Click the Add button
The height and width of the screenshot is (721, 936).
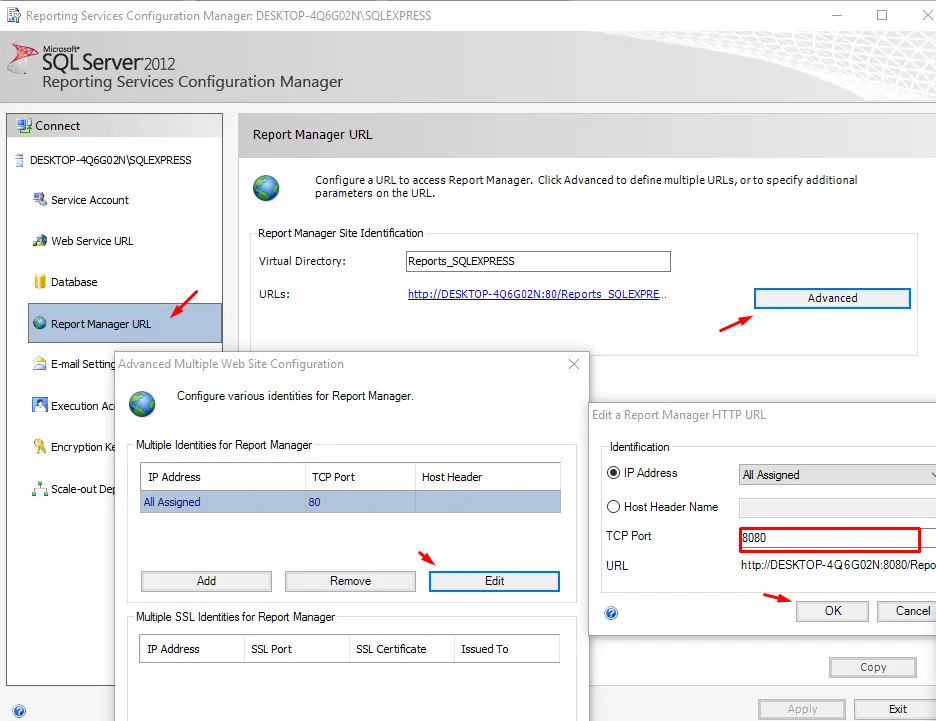(x=207, y=581)
